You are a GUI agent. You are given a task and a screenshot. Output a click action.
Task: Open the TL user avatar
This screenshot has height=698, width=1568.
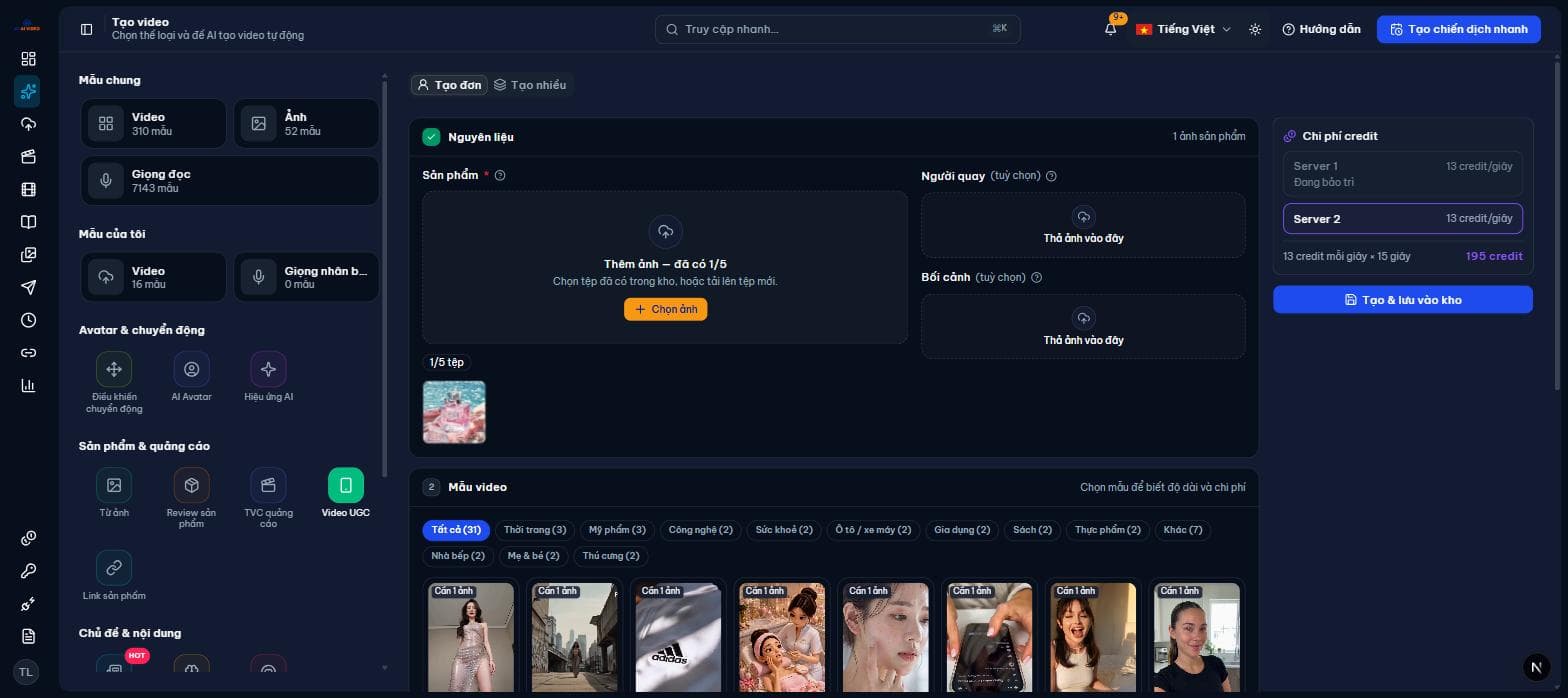27,672
